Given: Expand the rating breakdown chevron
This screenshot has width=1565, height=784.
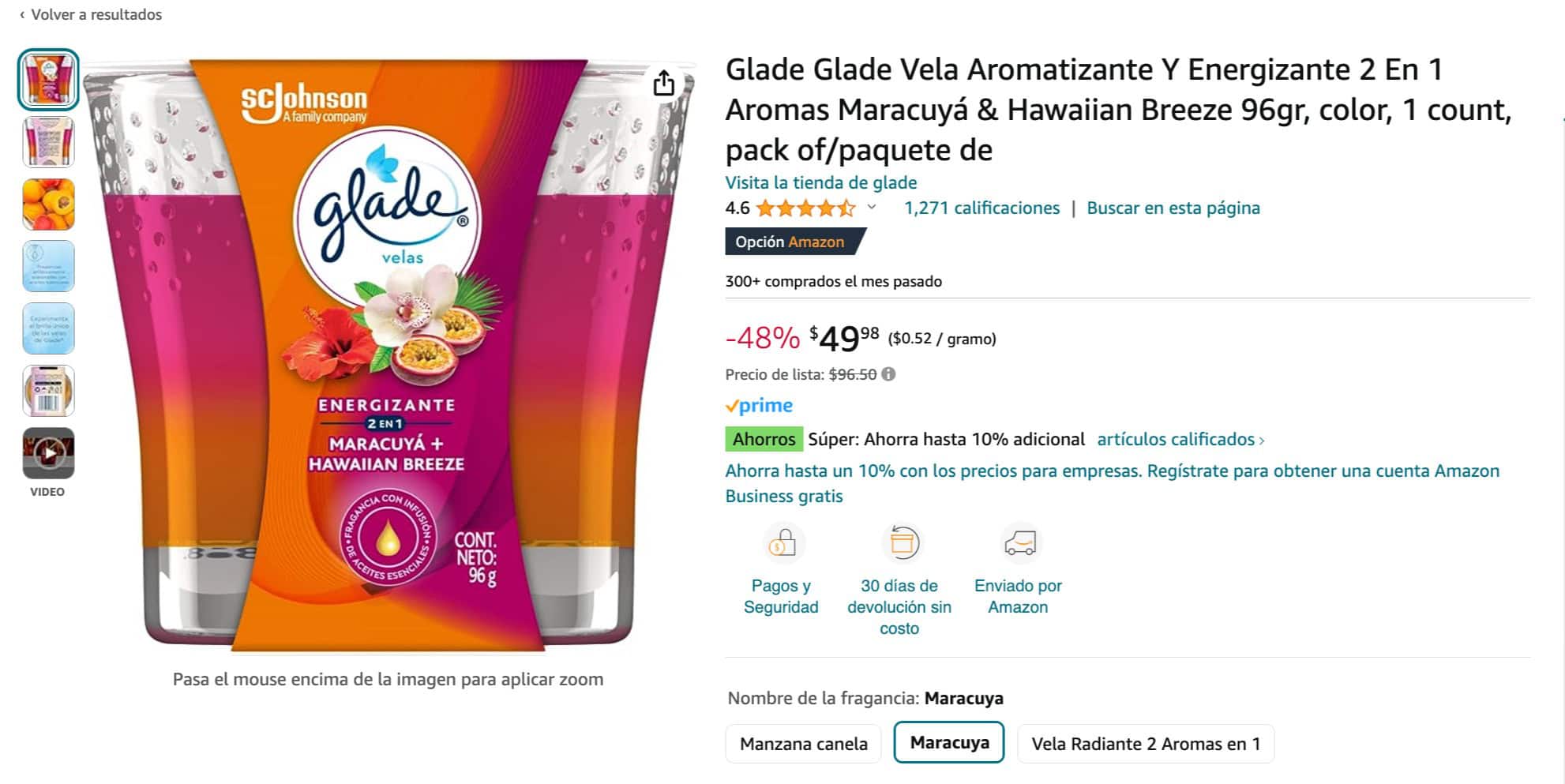Looking at the screenshot, I should [x=872, y=208].
